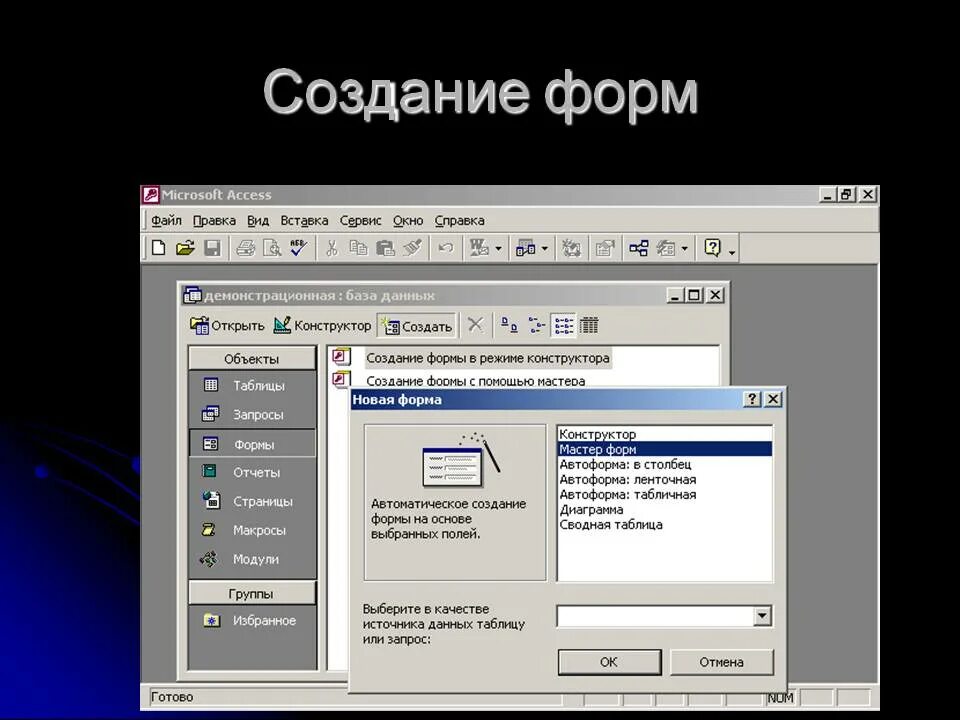Open the Office Links dropdown arrow

coord(498,249)
